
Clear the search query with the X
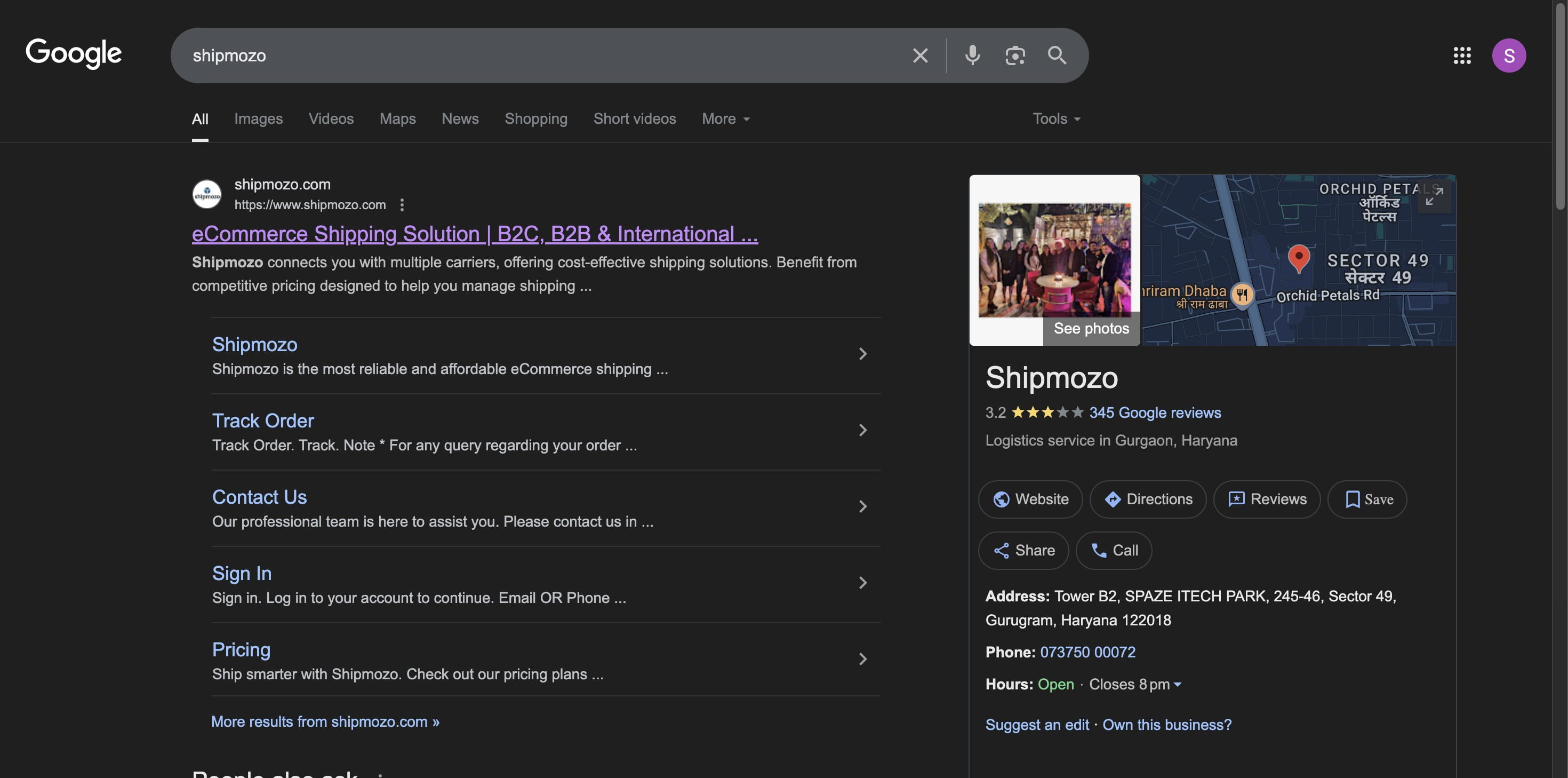[x=920, y=55]
